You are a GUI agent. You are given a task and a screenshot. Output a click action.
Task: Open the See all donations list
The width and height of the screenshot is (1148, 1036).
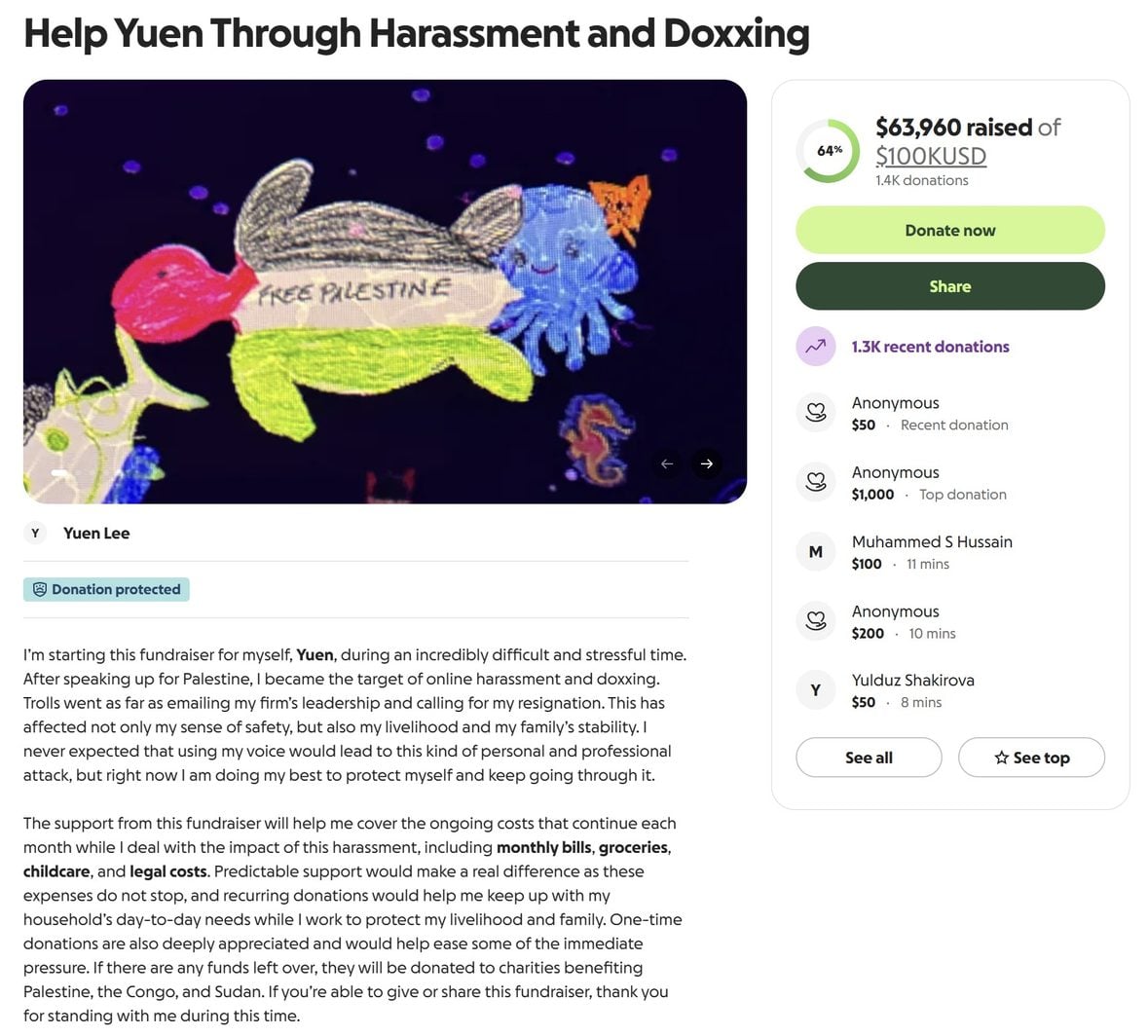point(869,758)
